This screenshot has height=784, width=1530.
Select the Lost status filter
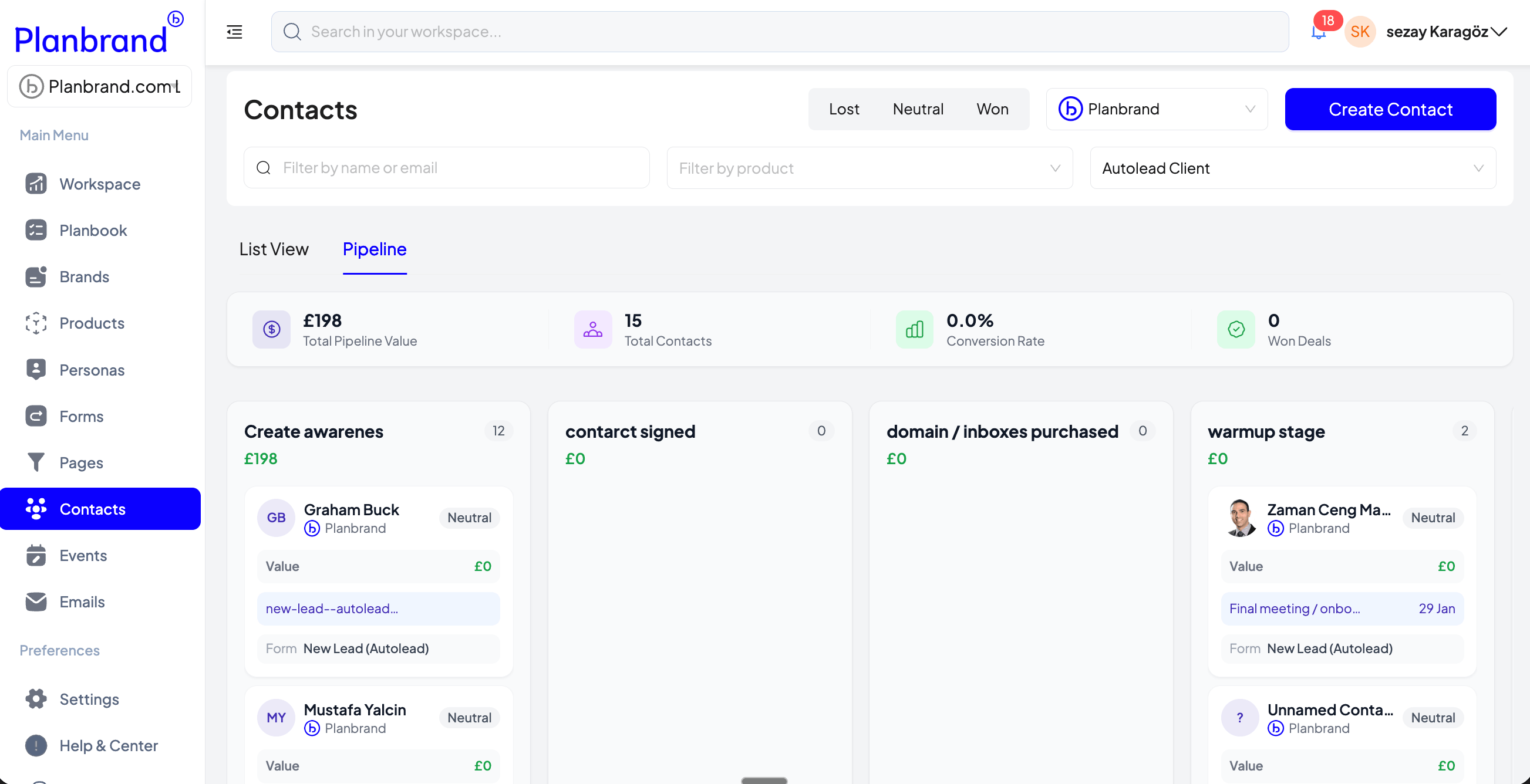pos(844,109)
